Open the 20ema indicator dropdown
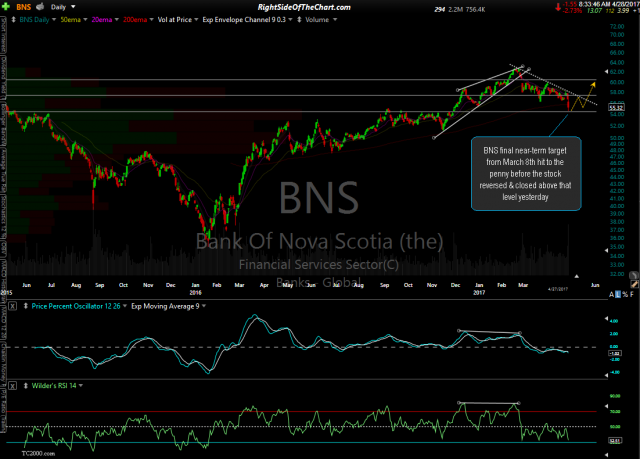Viewport: 640px width, 459px height. click(116, 20)
